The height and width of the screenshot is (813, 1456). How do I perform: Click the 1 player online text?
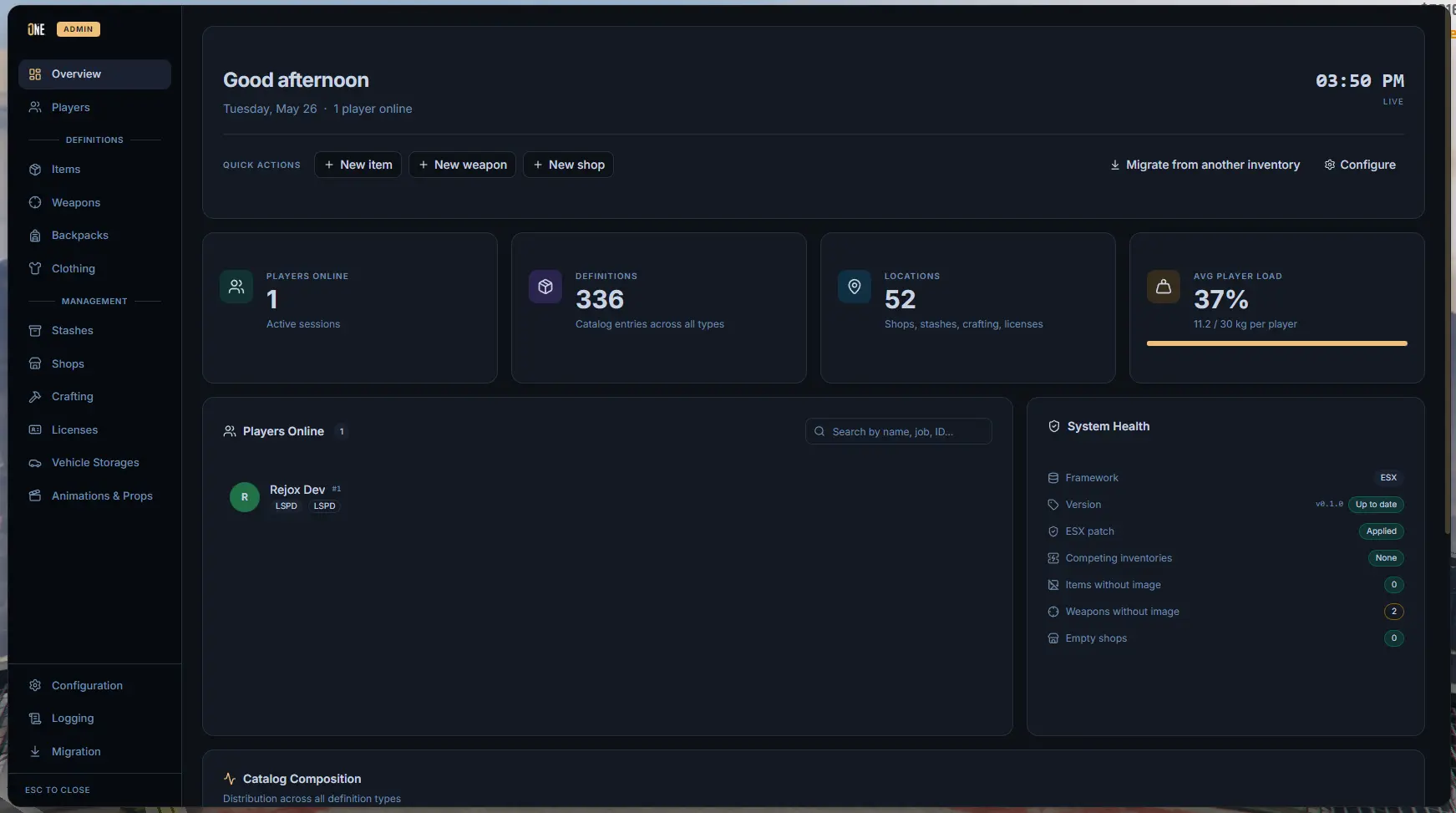coord(373,109)
